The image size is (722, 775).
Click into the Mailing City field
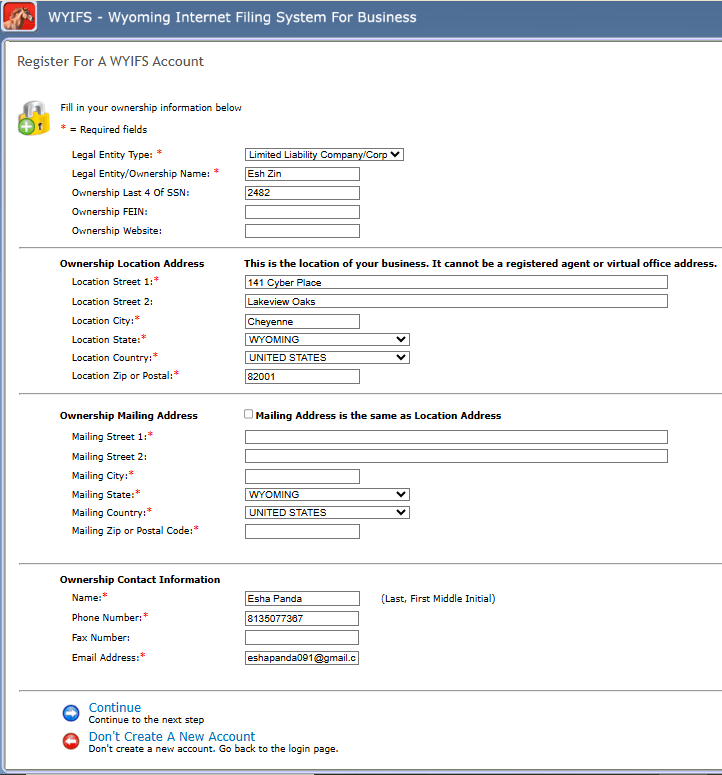pyautogui.click(x=302, y=476)
